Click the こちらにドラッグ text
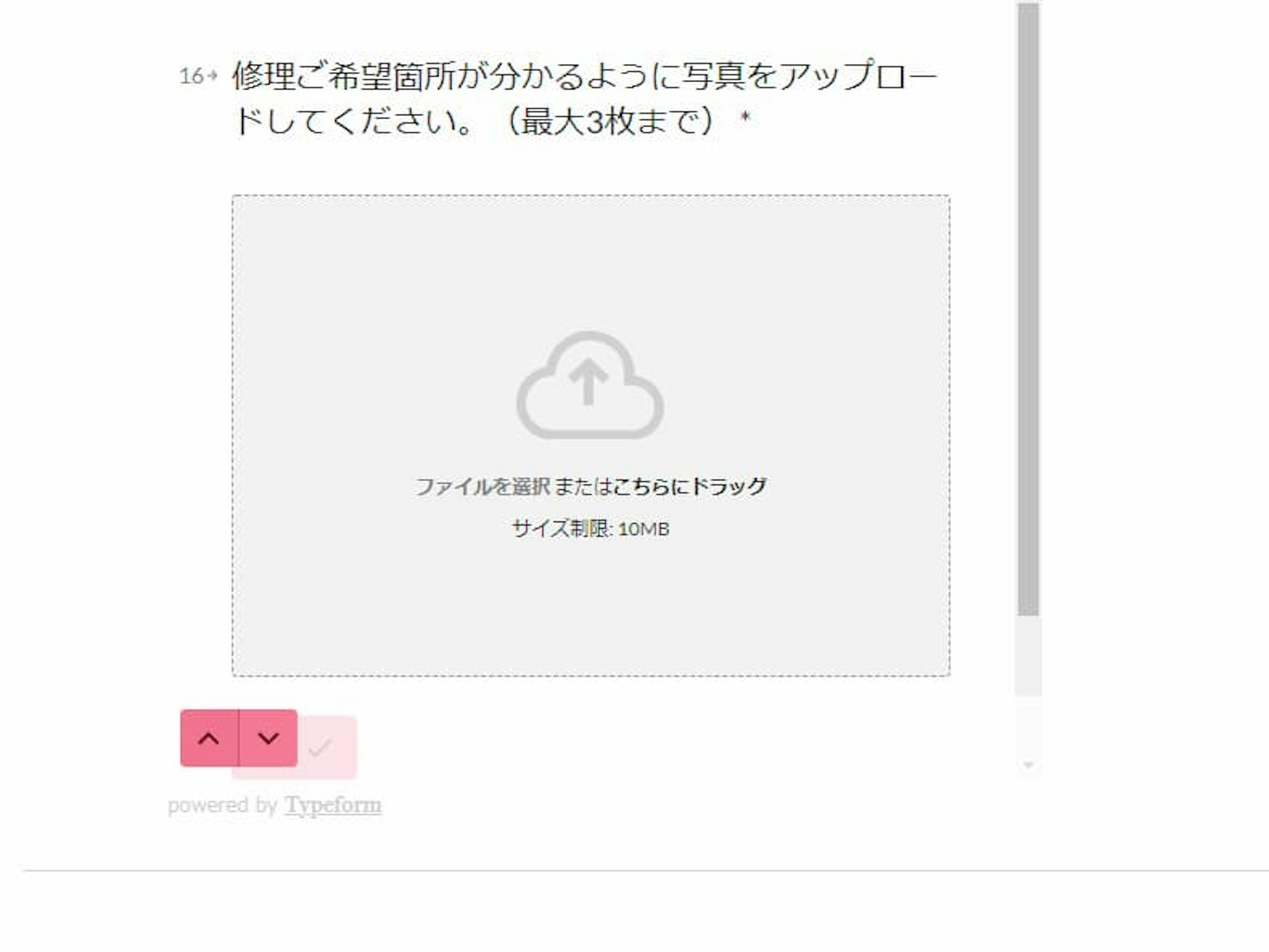The image size is (1269, 952). [x=690, y=486]
